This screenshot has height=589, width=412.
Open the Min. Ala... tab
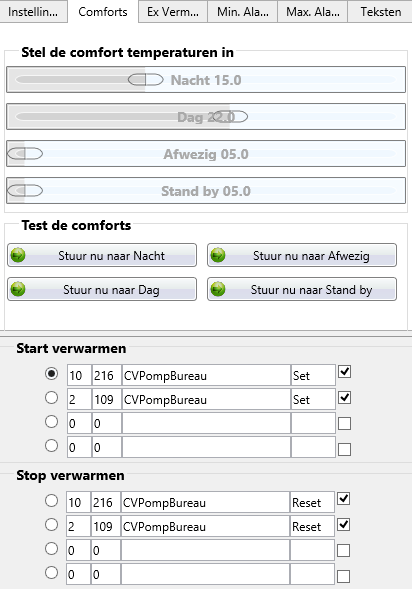coord(243,12)
